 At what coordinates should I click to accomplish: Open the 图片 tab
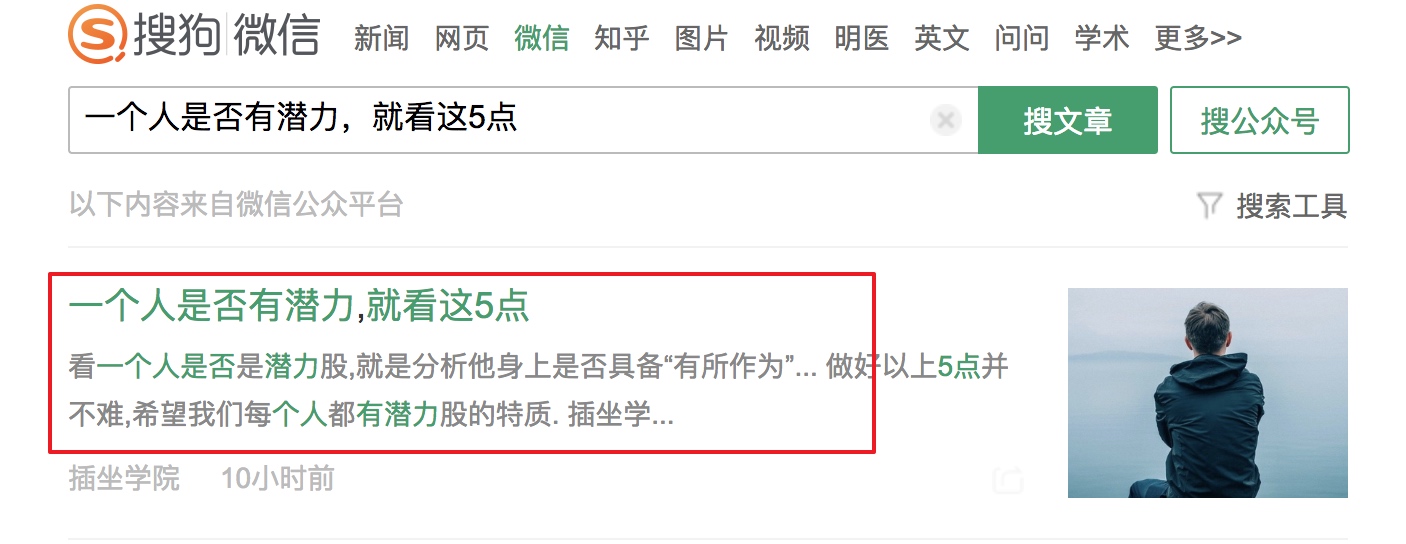pyautogui.click(x=701, y=39)
